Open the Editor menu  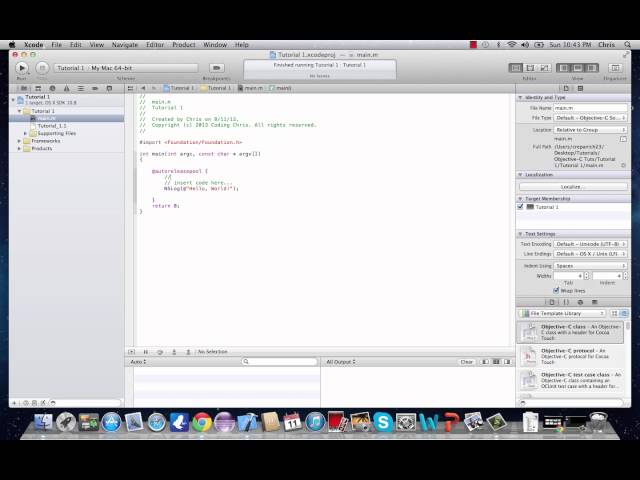[x=155, y=45]
